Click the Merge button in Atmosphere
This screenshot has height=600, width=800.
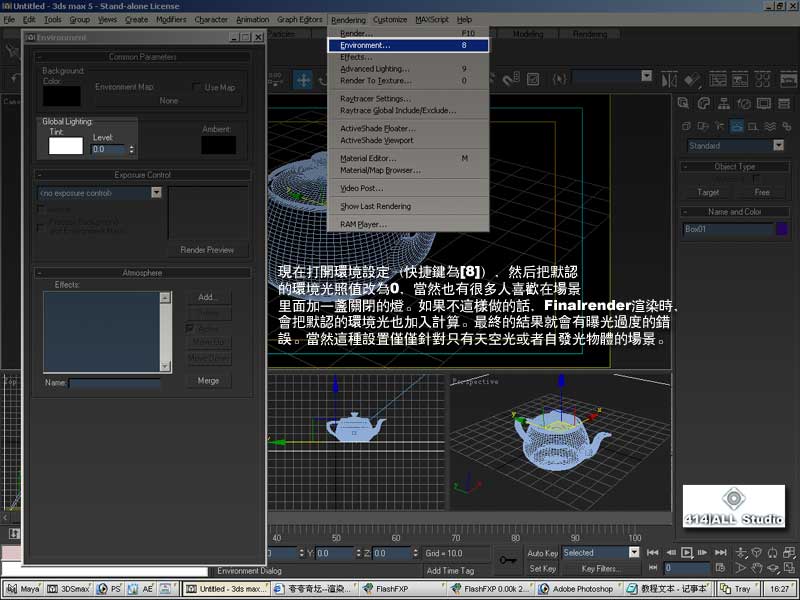(208, 381)
